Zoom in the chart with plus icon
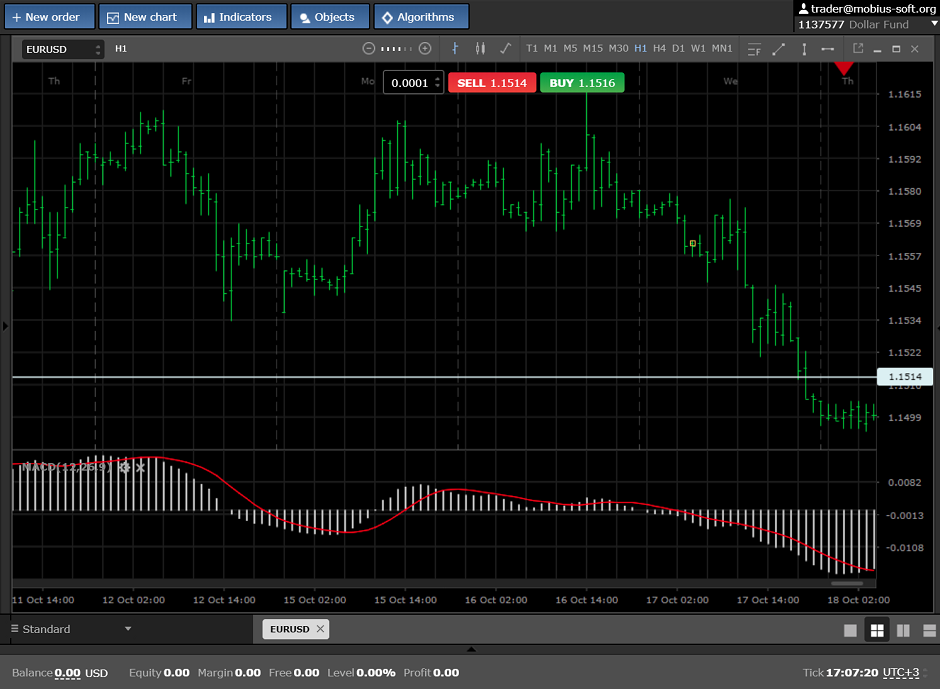Image resolution: width=940 pixels, height=689 pixels. (425, 49)
